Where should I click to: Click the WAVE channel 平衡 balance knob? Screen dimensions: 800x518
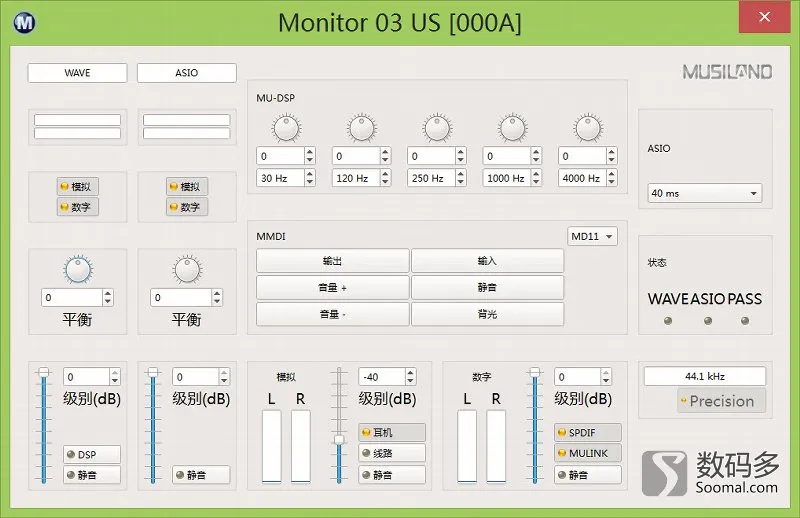coord(78,269)
